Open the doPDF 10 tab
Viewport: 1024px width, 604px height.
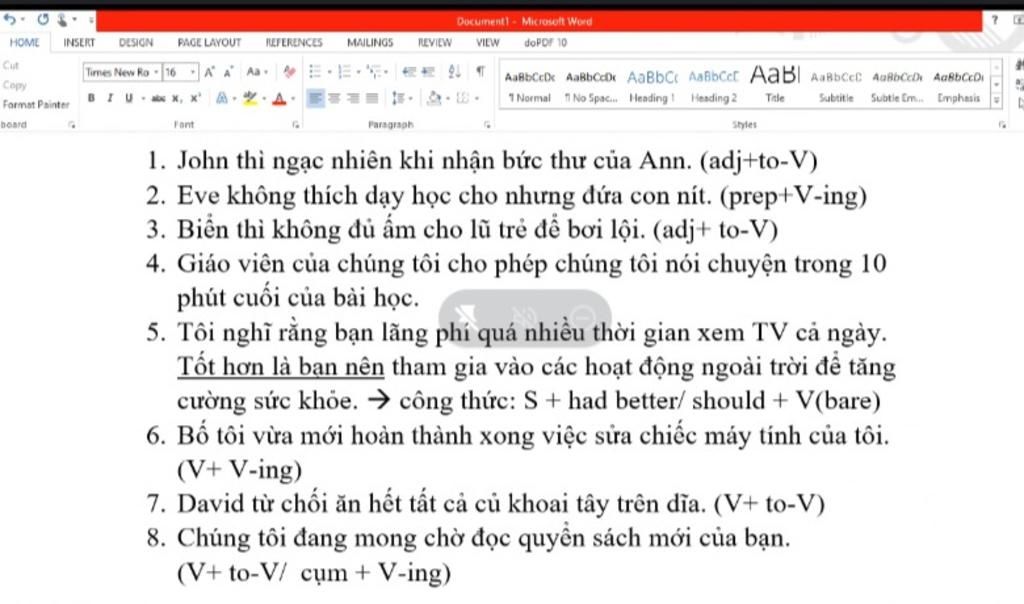tap(545, 42)
